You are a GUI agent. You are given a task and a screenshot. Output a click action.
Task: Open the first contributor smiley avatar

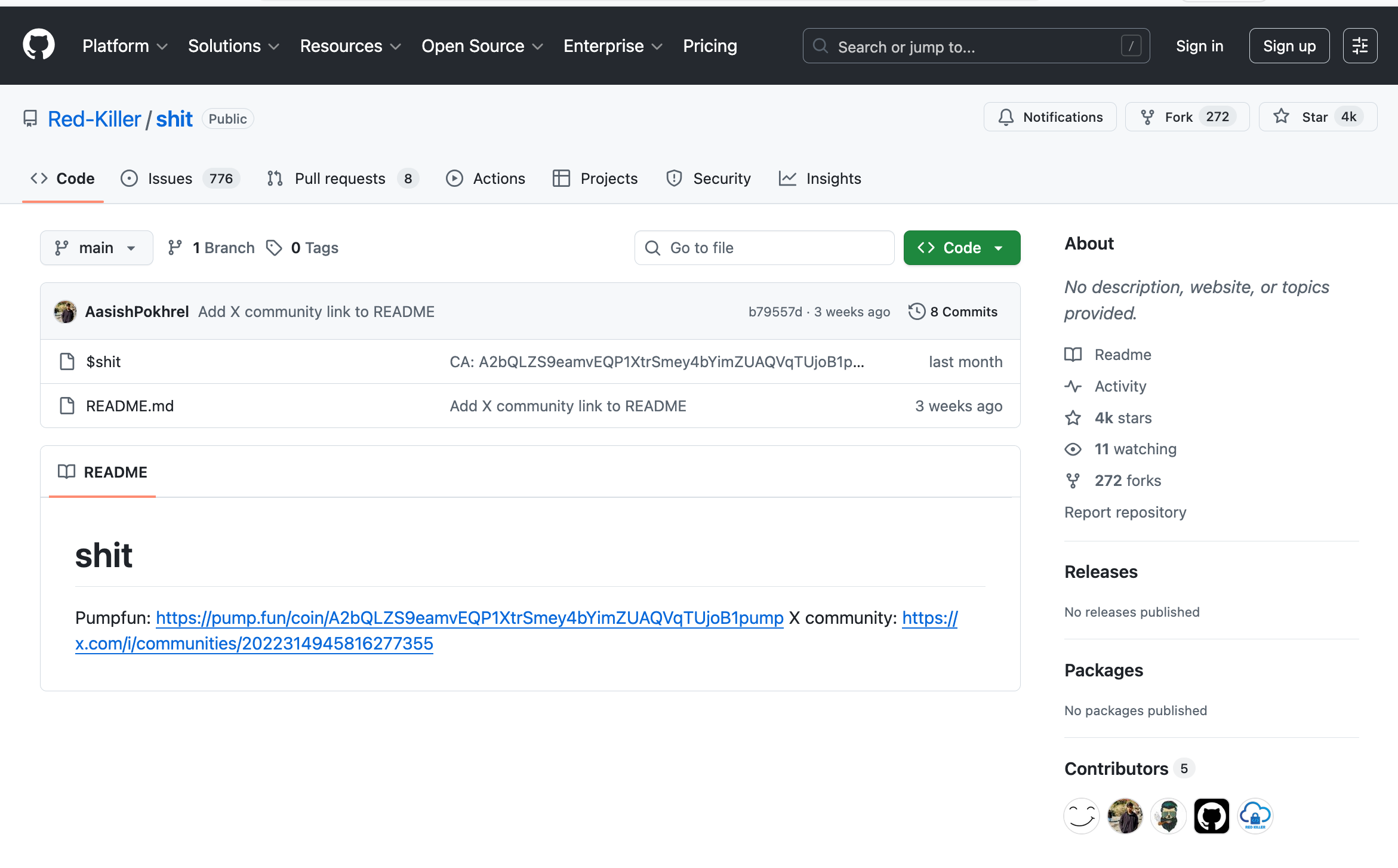(1081, 815)
